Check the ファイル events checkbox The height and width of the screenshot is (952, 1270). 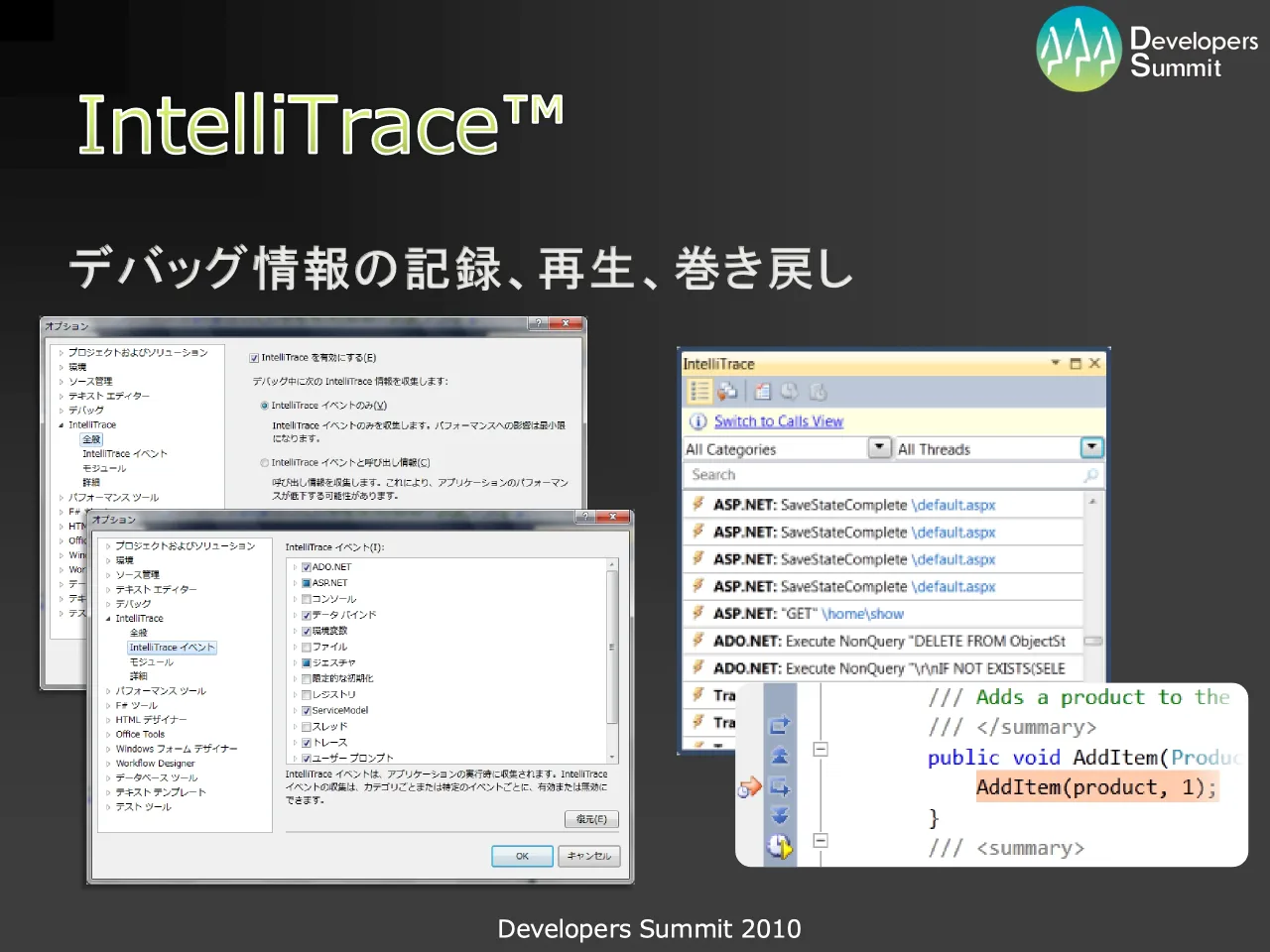pos(307,647)
